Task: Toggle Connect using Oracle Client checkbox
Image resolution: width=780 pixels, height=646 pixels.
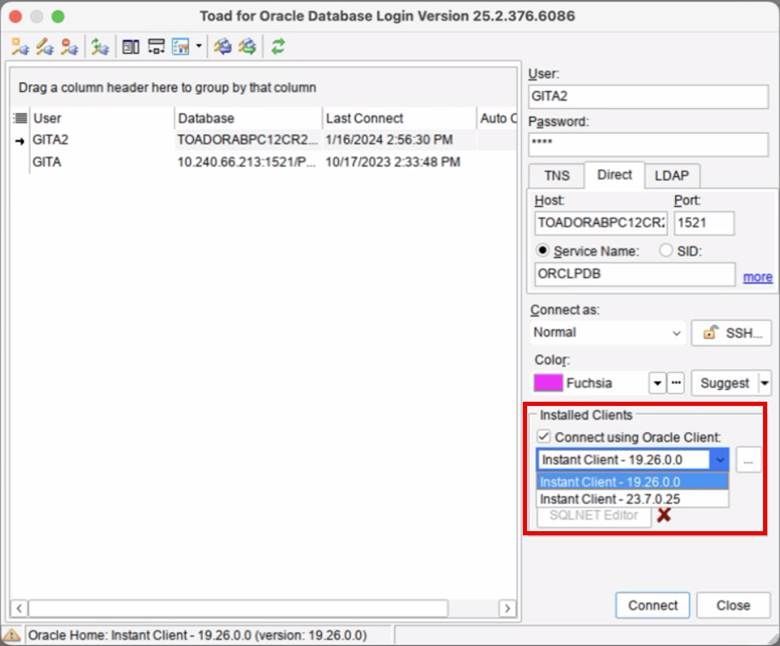Action: click(543, 437)
